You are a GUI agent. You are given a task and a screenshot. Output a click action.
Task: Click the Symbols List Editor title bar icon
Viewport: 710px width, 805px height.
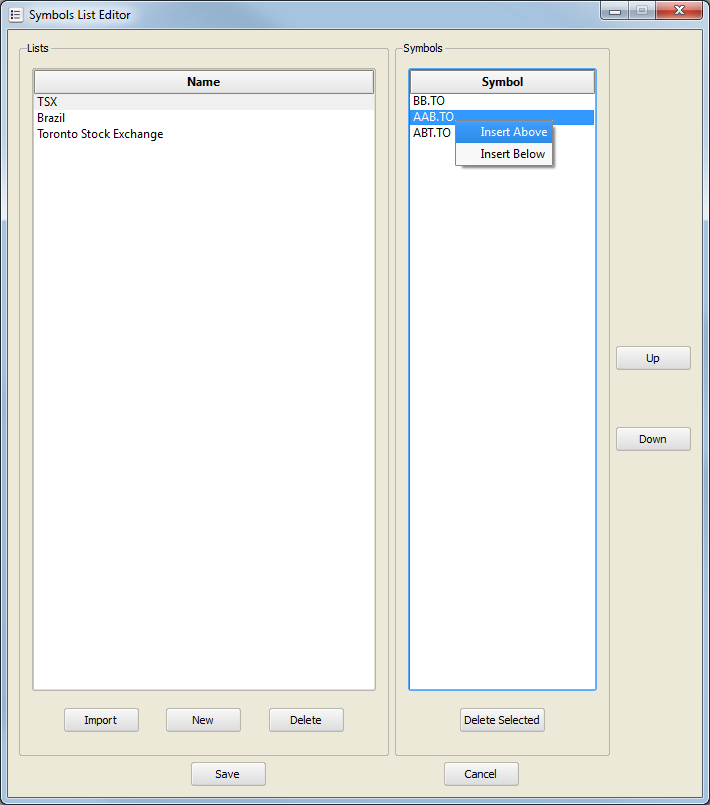tap(15, 15)
